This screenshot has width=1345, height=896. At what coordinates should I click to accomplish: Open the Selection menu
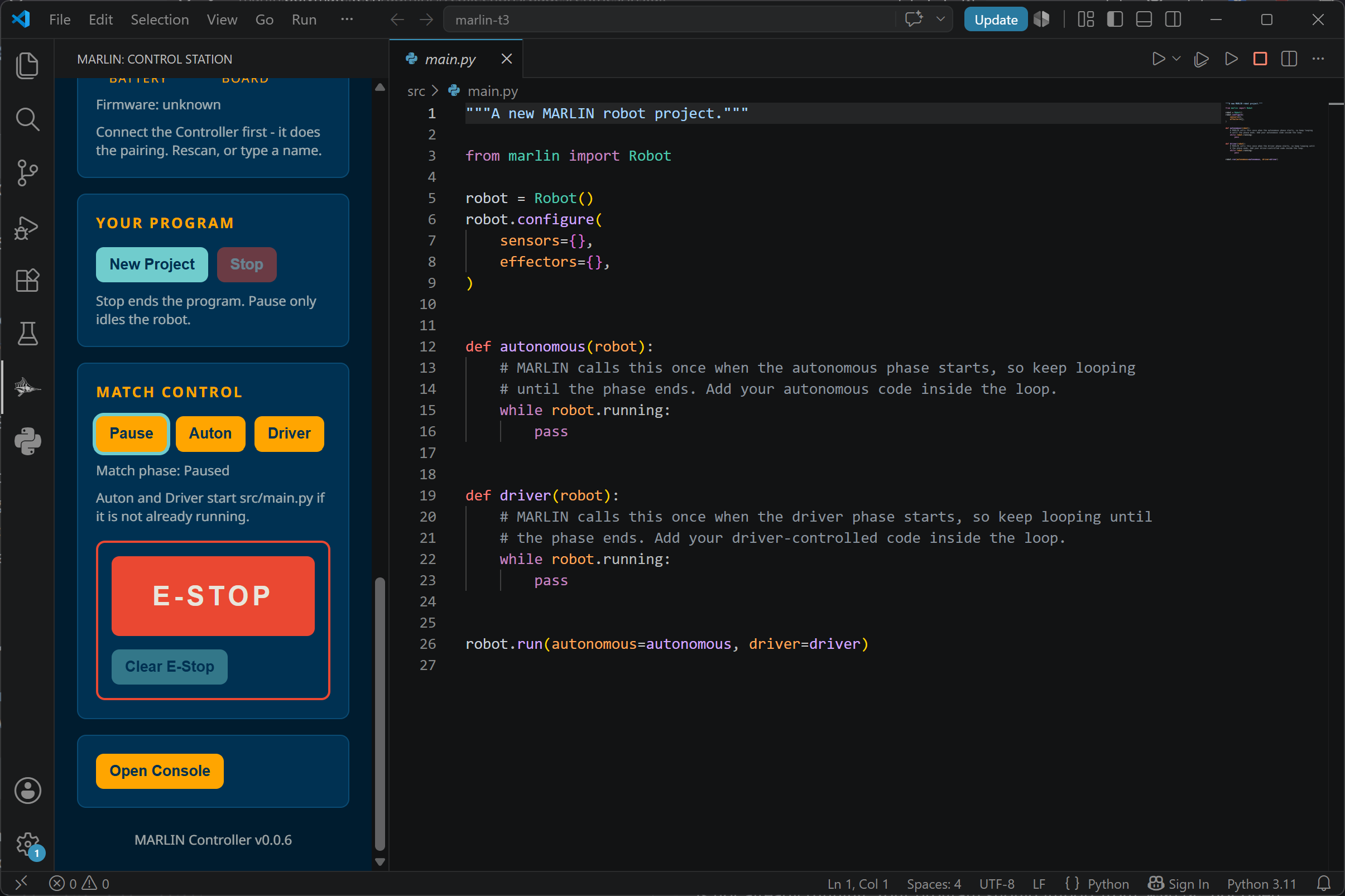coord(160,20)
